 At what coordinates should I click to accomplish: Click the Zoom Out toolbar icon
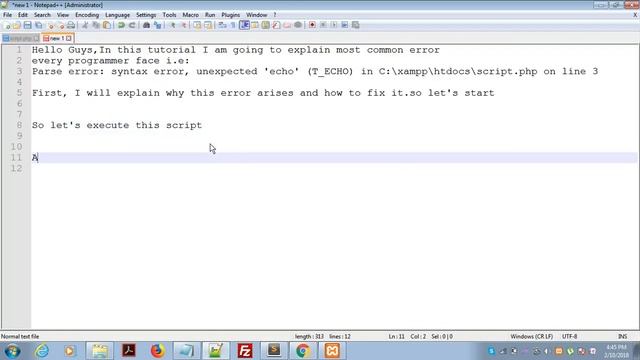click(184, 25)
